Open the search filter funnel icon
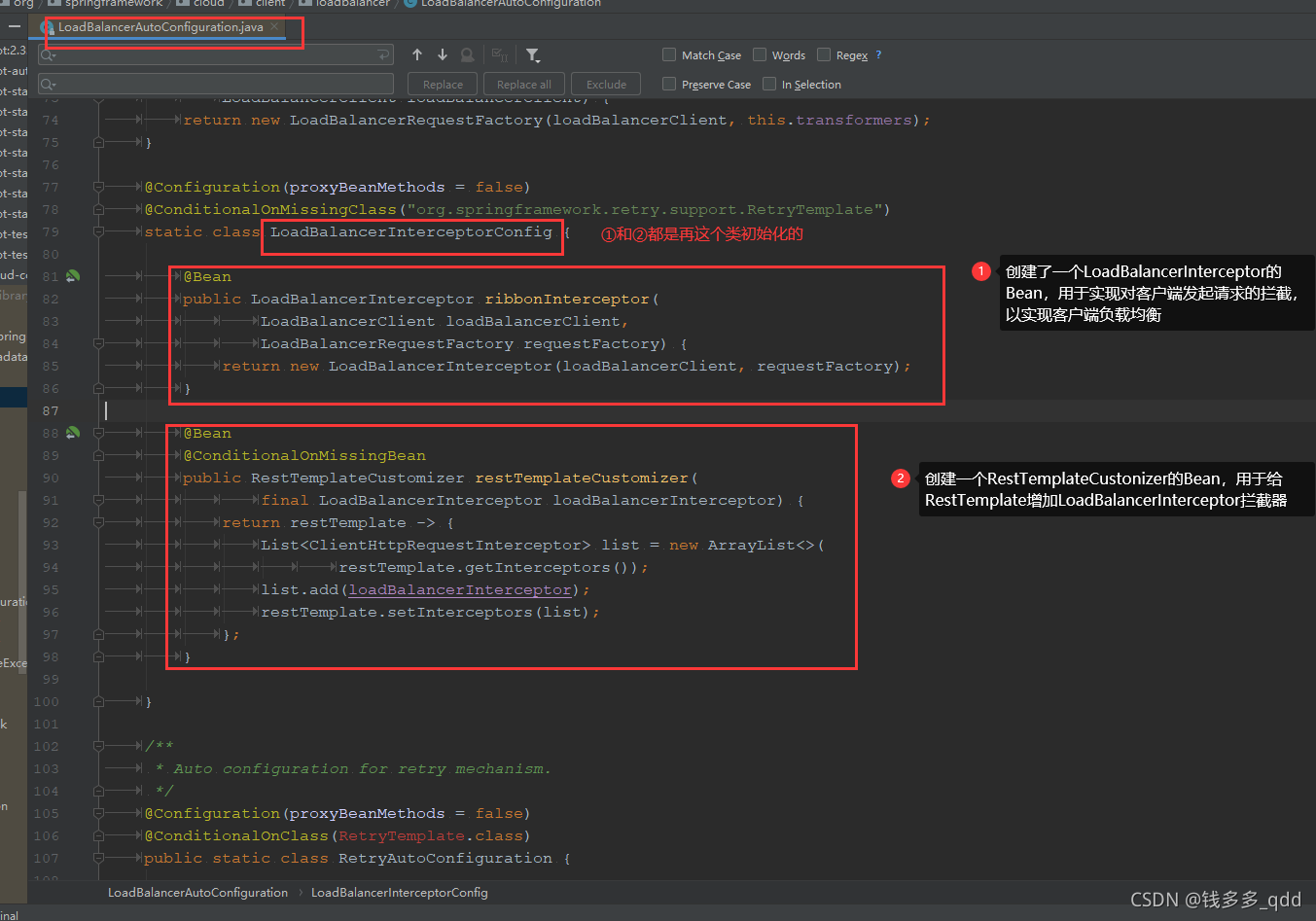 pyautogui.click(x=532, y=55)
